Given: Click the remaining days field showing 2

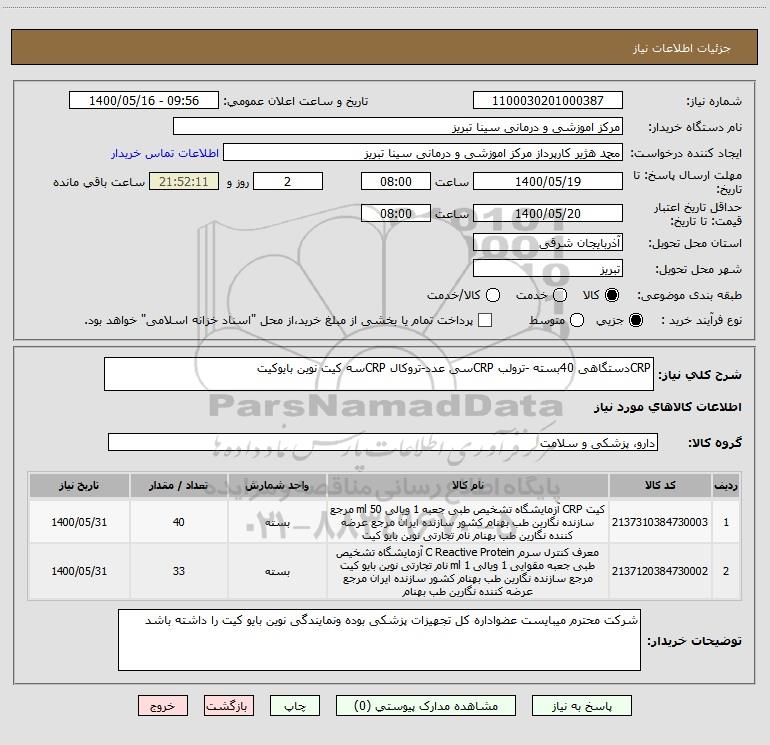Looking at the screenshot, I should pos(288,181).
